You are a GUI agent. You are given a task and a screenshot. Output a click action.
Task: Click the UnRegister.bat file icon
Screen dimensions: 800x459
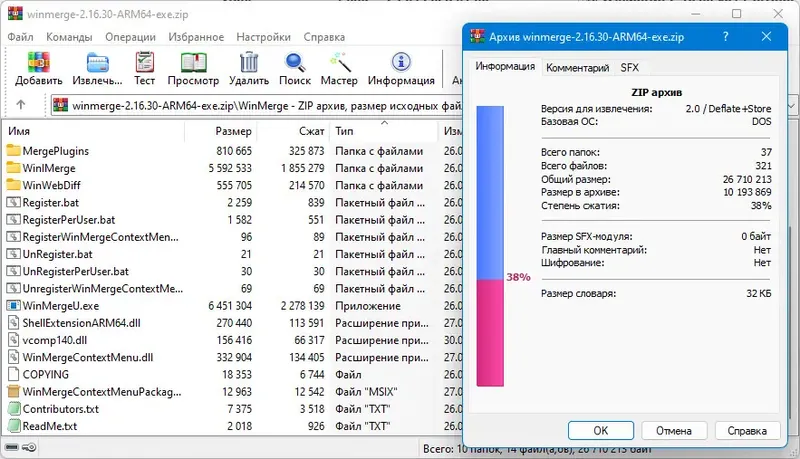[13, 254]
